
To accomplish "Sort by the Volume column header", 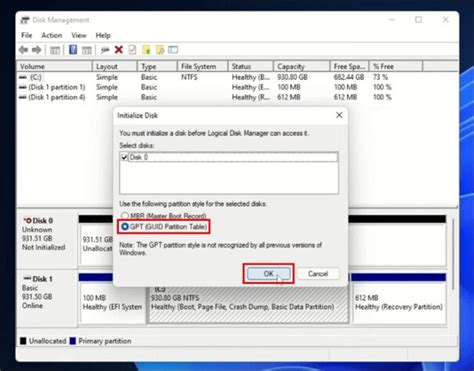I will [x=55, y=66].
